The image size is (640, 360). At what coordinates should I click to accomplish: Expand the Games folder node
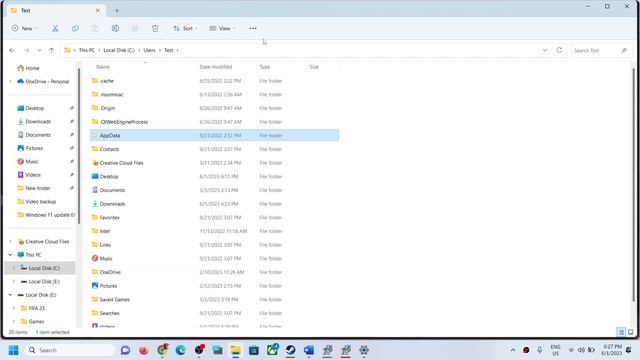14,322
